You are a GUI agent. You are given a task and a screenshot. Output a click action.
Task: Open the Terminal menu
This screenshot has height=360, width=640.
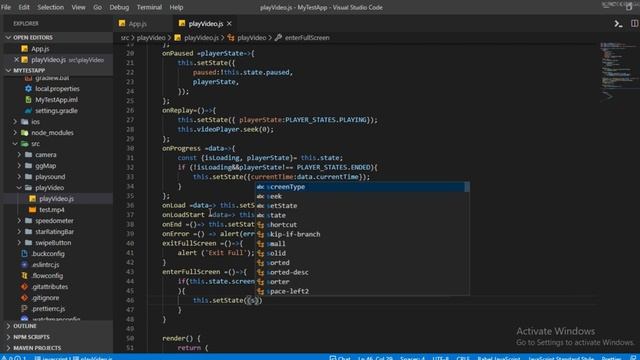(149, 7)
